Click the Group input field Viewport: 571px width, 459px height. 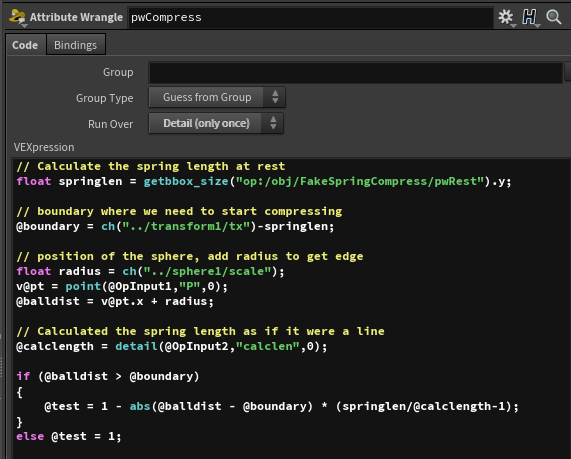coord(355,72)
